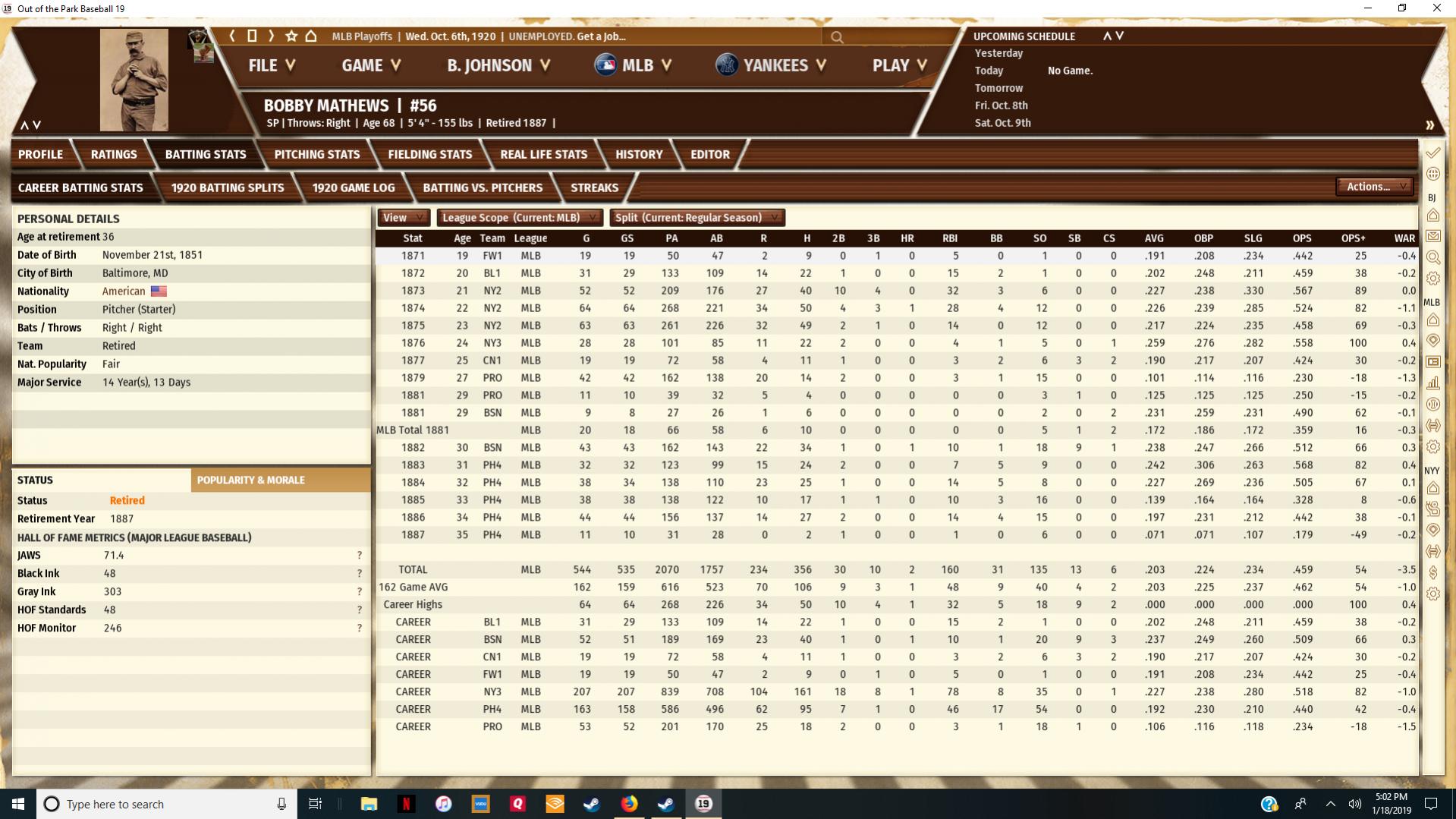Open the Split Regular Season dropdown
Viewport: 1456px width, 819px height.
coord(697,218)
